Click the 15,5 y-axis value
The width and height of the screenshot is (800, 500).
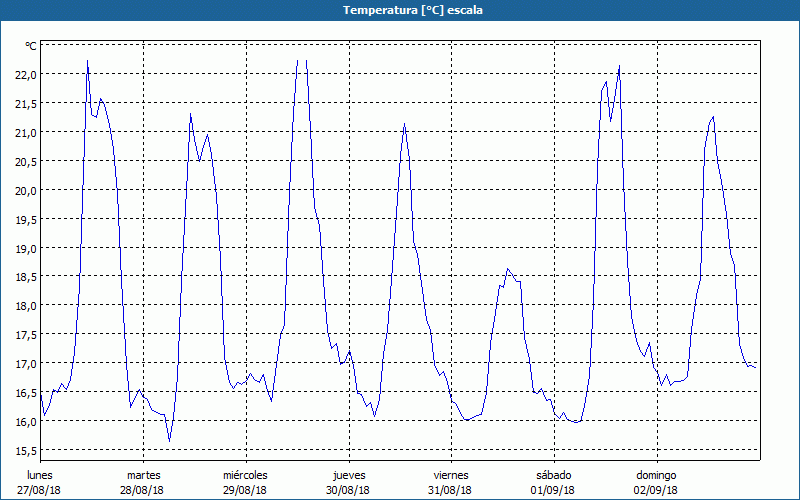tap(26, 451)
